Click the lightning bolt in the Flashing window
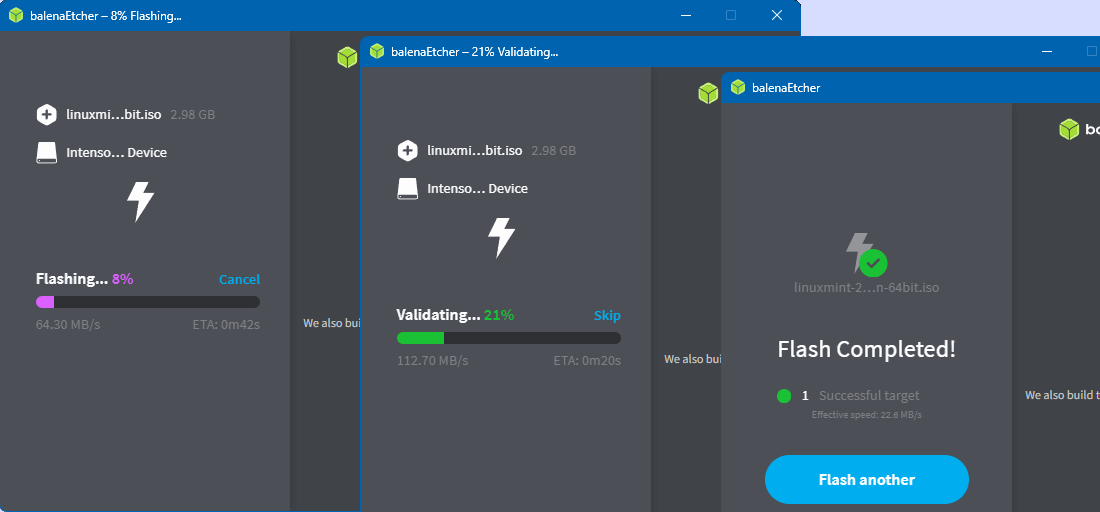Viewport: 1100px width, 512px height. coord(140,201)
